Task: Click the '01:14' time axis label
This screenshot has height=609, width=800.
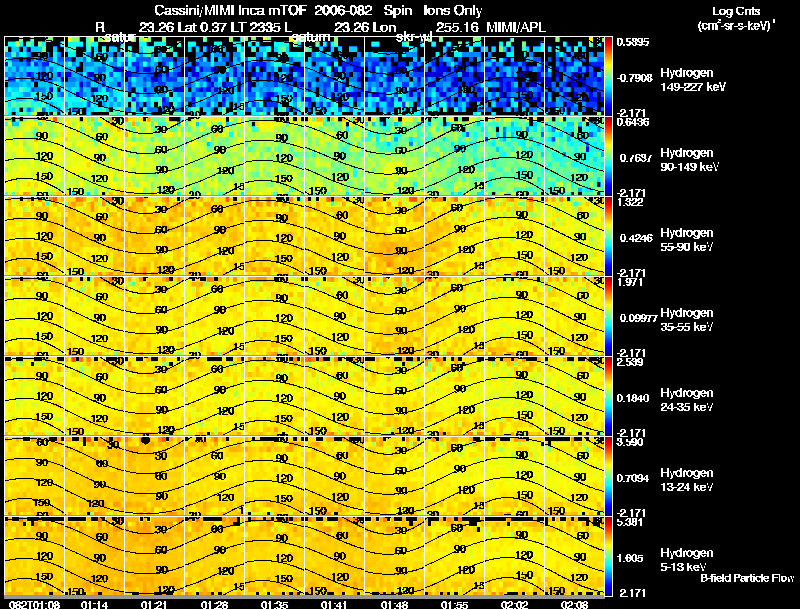Action: pos(95,604)
